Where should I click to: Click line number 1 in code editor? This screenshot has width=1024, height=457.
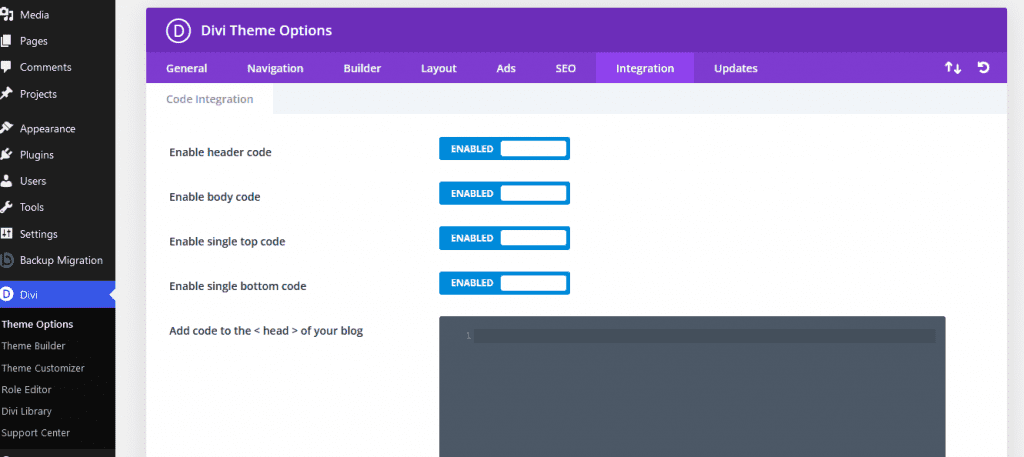468,336
